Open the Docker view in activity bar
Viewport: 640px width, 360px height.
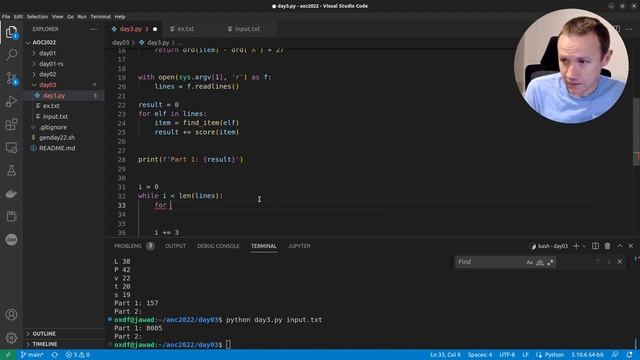[x=11, y=193]
